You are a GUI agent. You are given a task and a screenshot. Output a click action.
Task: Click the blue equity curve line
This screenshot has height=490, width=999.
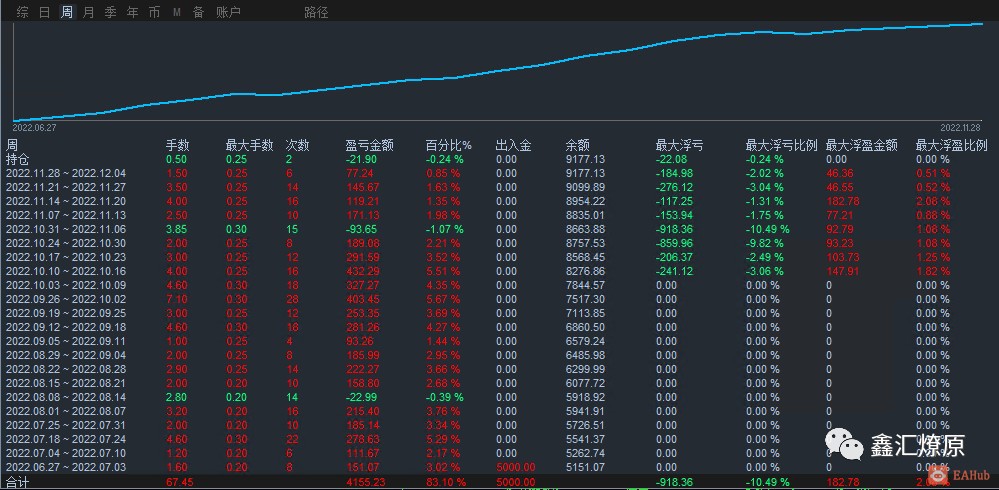tap(497, 71)
